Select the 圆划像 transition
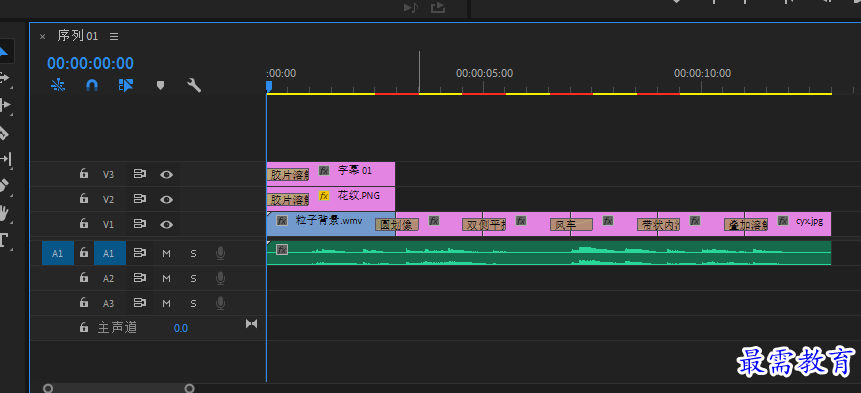Image resolution: width=861 pixels, height=393 pixels. [x=397, y=224]
